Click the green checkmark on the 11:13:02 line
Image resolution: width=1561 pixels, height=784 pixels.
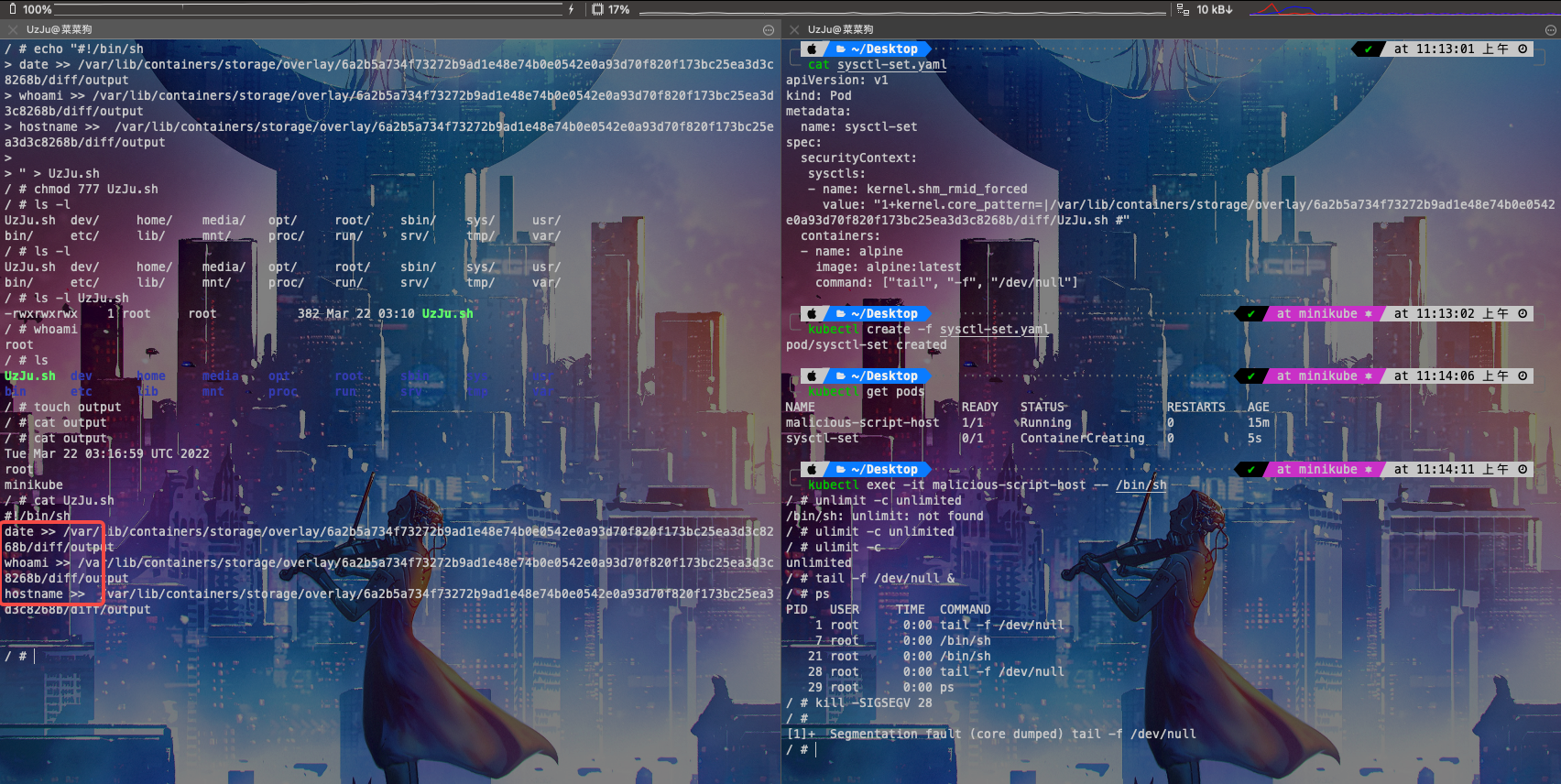[1250, 314]
